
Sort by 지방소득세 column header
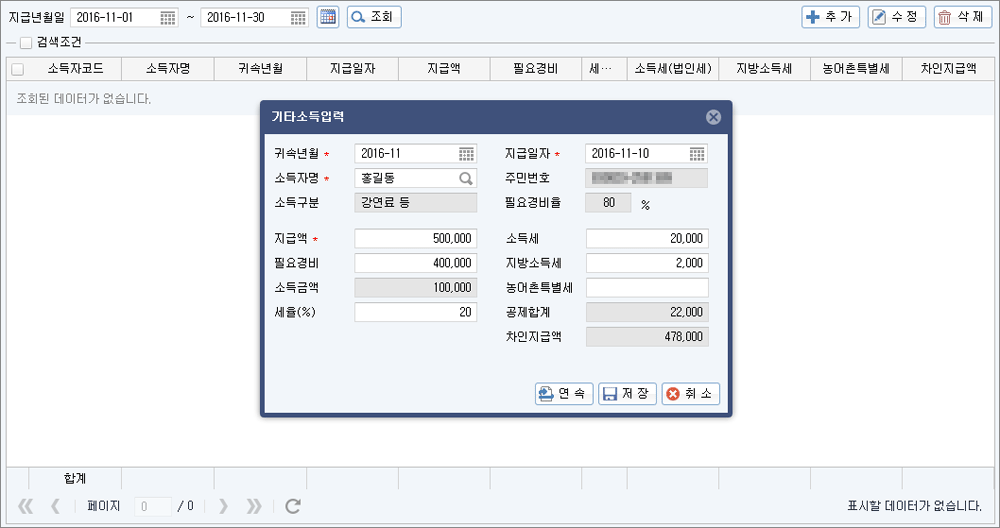coord(764,69)
